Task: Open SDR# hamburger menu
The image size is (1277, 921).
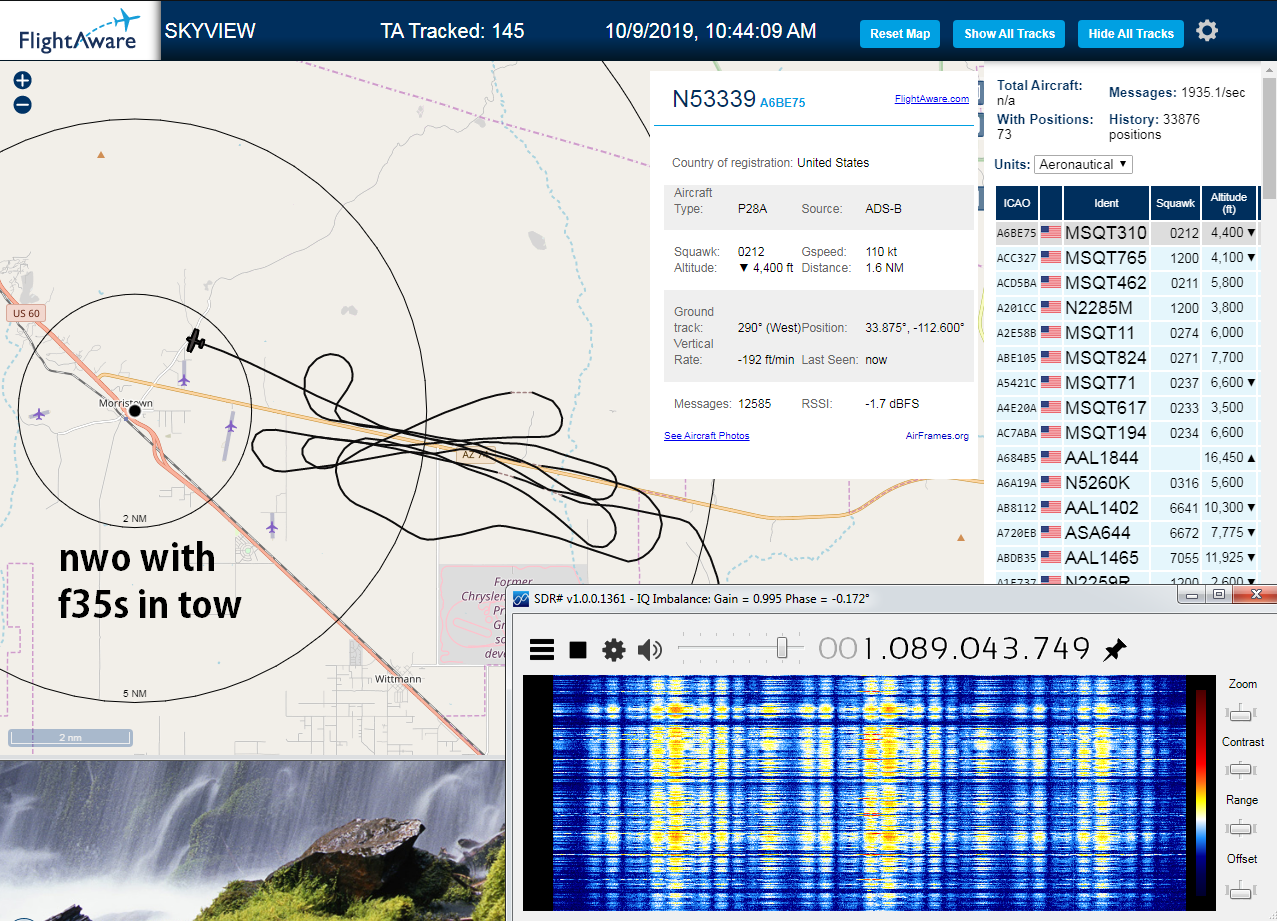Action: pyautogui.click(x=541, y=650)
